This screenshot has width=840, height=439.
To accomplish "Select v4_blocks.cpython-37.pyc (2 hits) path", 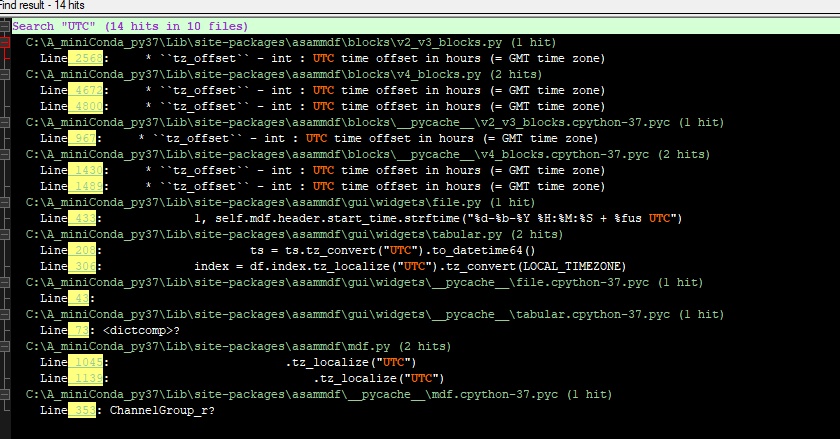I will [x=368, y=154].
